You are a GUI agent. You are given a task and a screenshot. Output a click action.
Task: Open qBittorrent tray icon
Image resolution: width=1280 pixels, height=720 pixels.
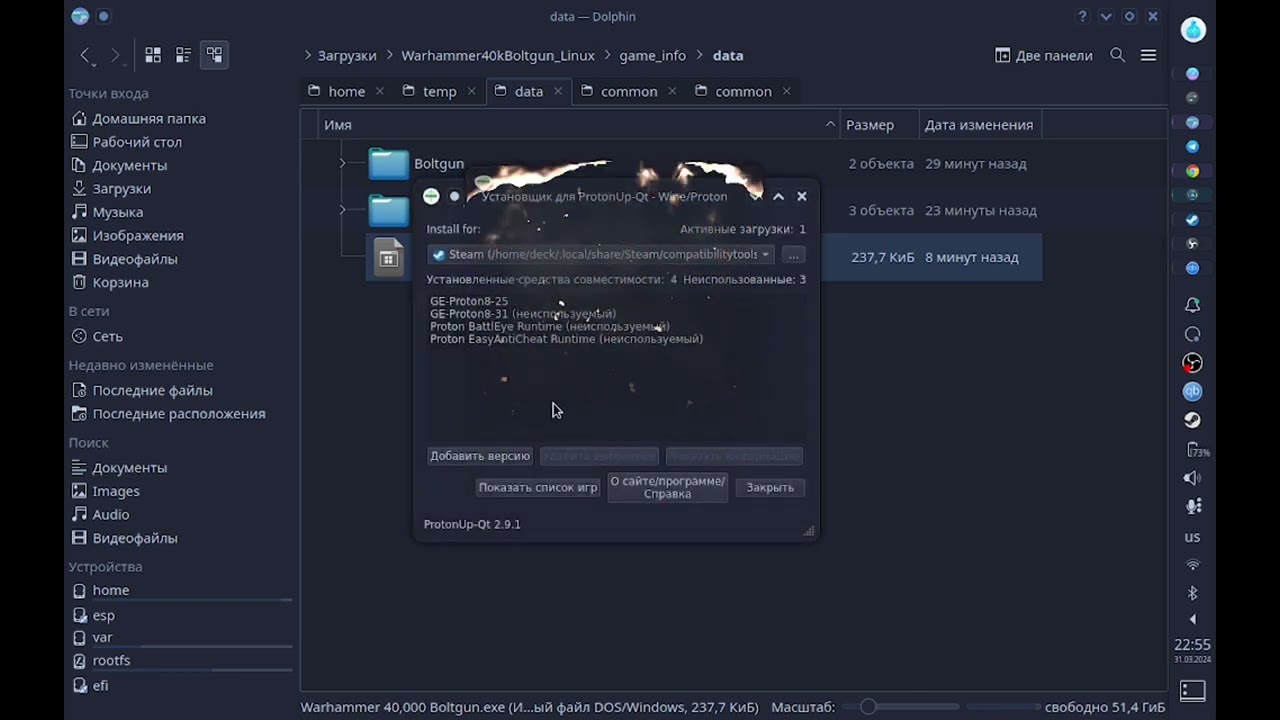coord(1192,391)
